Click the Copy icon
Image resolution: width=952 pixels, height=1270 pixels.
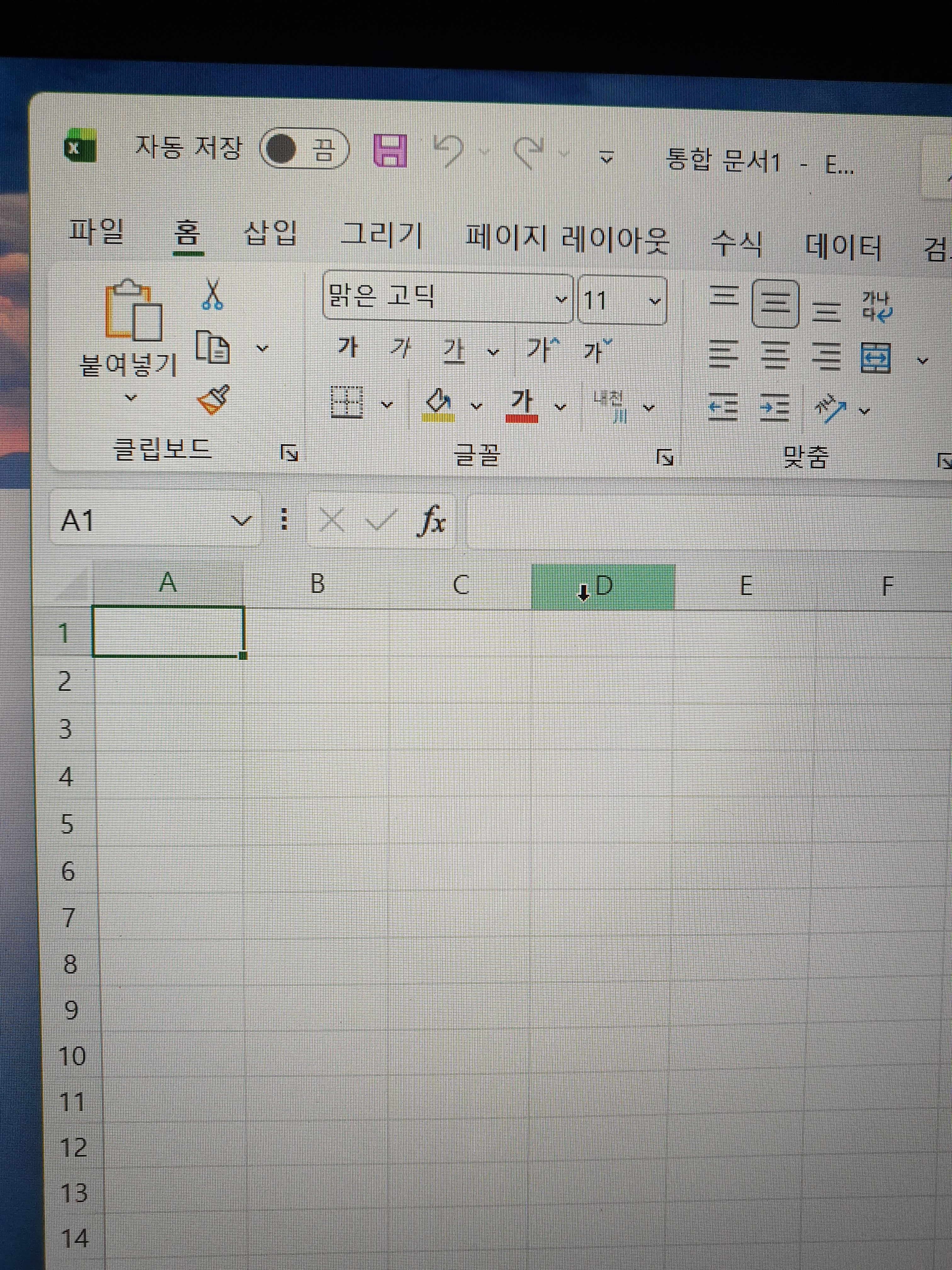(213, 347)
